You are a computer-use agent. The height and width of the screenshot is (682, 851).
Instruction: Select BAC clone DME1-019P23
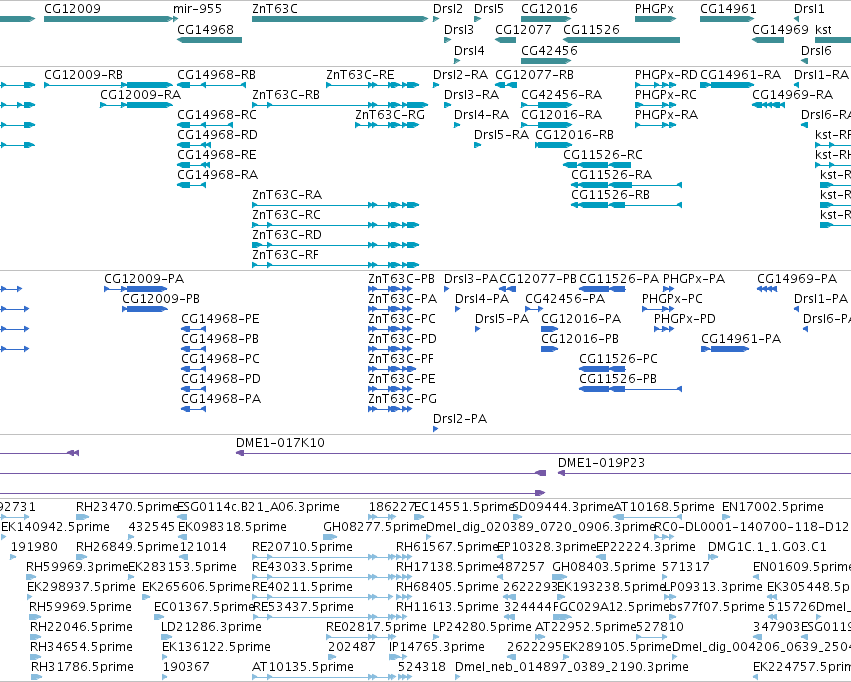704,474
